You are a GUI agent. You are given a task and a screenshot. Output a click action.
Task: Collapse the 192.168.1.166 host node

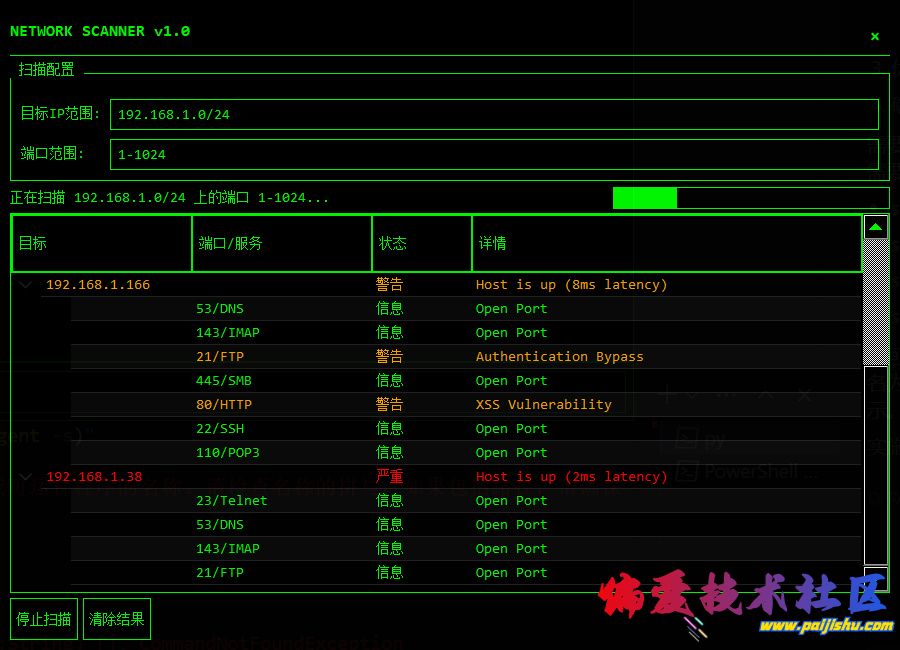(25, 285)
